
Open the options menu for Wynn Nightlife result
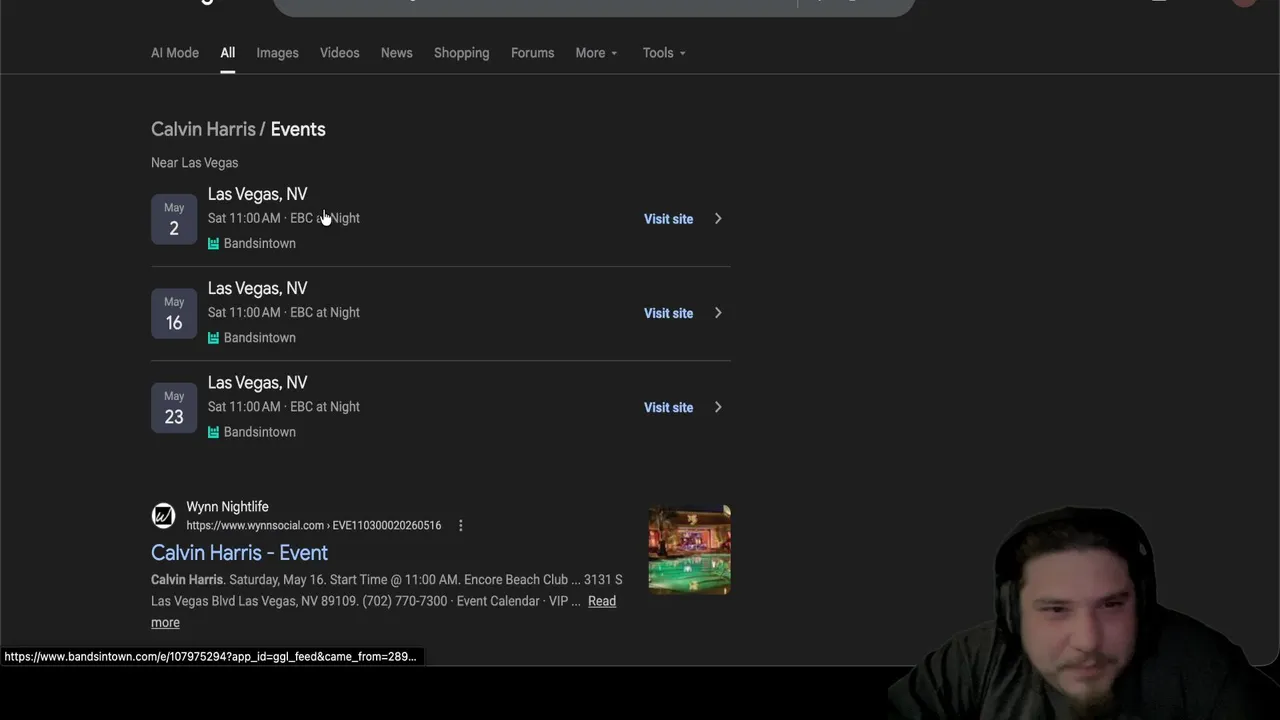(x=460, y=525)
